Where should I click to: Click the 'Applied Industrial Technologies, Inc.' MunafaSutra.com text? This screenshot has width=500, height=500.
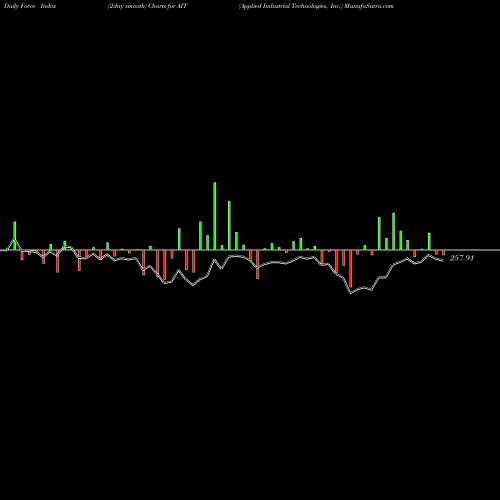tap(316, 6)
